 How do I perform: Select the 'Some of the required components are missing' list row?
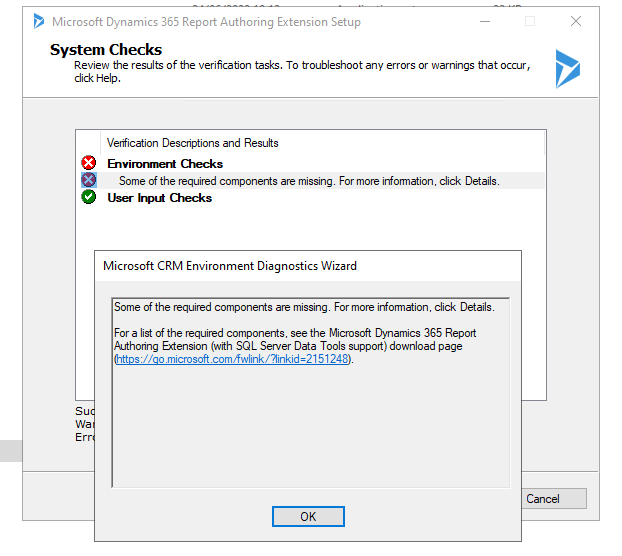point(313,180)
